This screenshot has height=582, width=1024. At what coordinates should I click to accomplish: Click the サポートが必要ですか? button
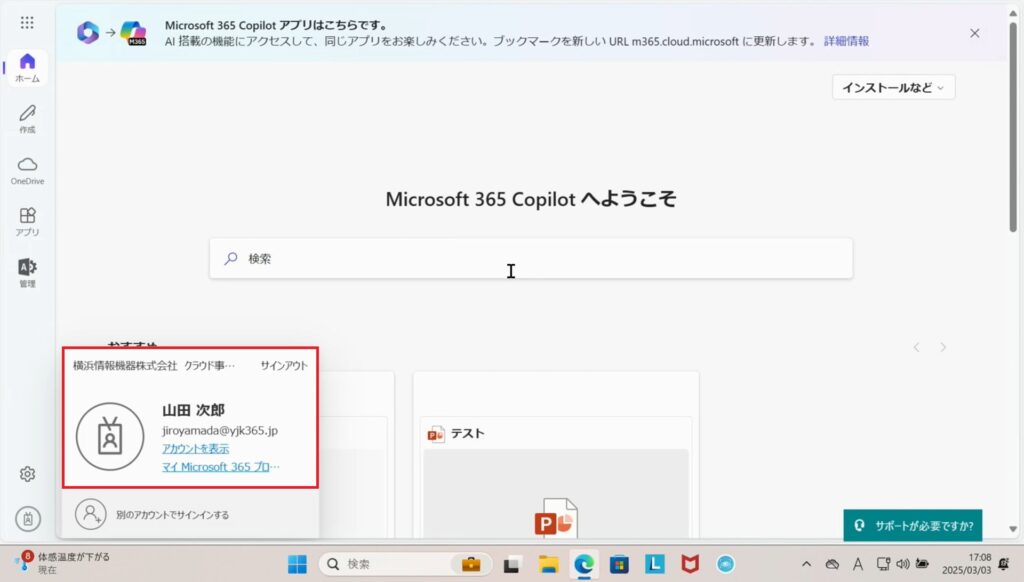tap(913, 526)
